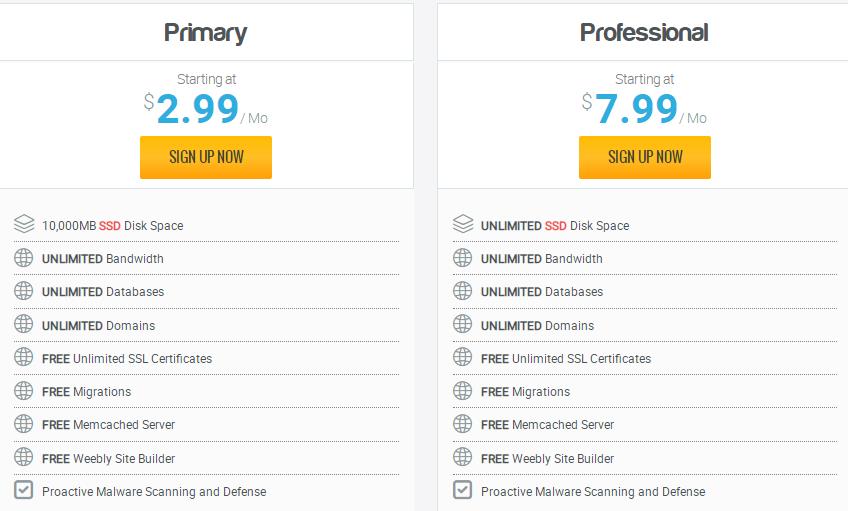Click globe icon beside Primary UNLIMITED Bandwidth
This screenshot has height=511, width=848.
click(x=24, y=258)
